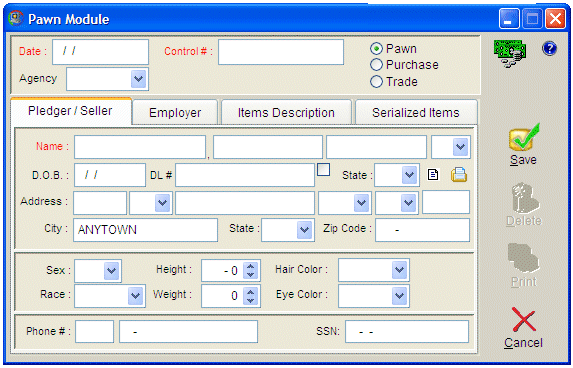
Task: Open the Items Description tab
Action: [x=286, y=112]
